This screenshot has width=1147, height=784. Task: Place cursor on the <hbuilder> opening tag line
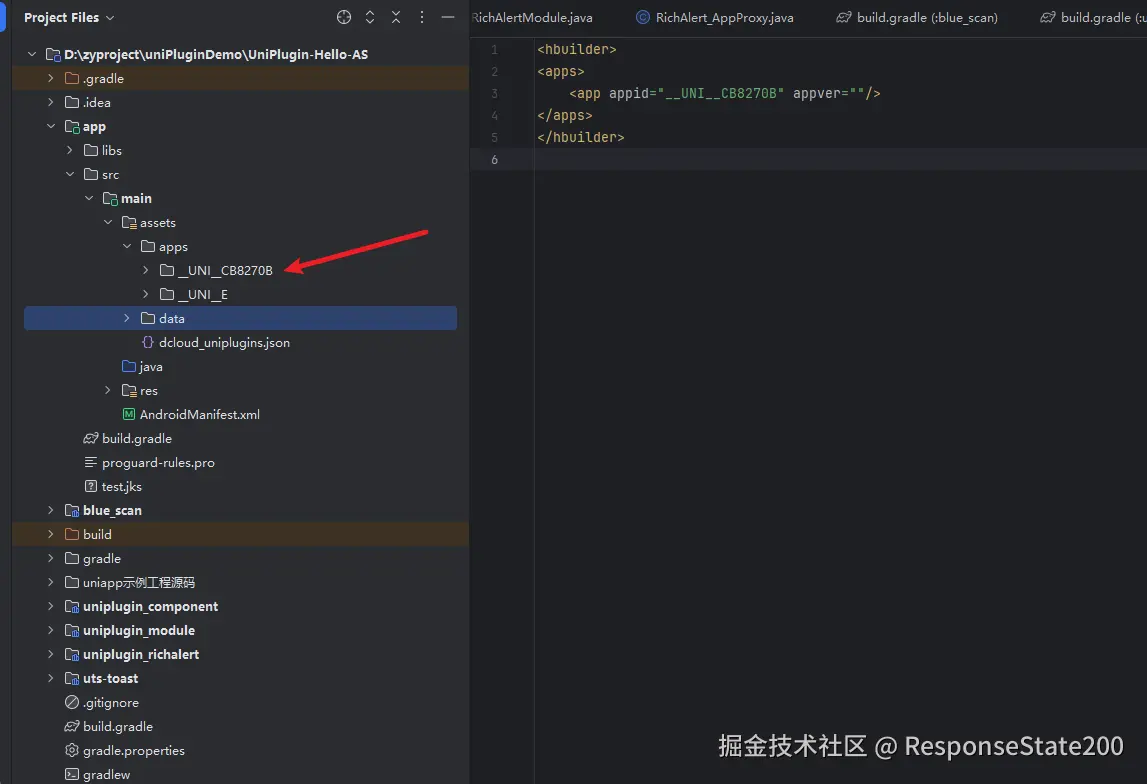(x=576, y=50)
